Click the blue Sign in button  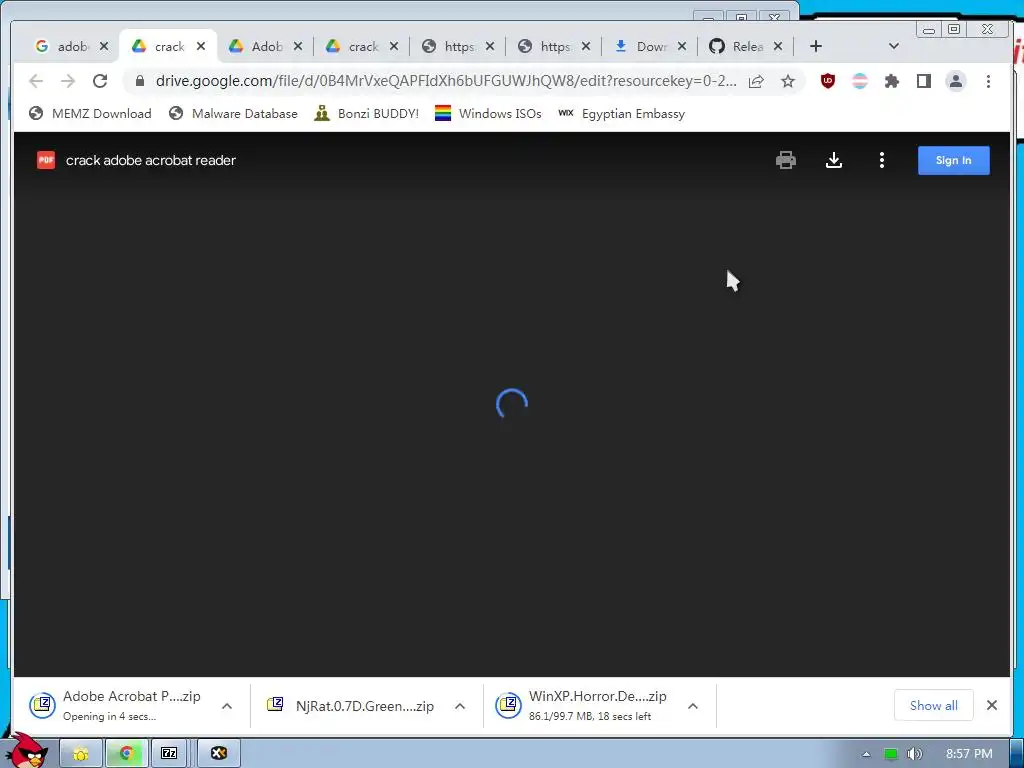coord(953,160)
